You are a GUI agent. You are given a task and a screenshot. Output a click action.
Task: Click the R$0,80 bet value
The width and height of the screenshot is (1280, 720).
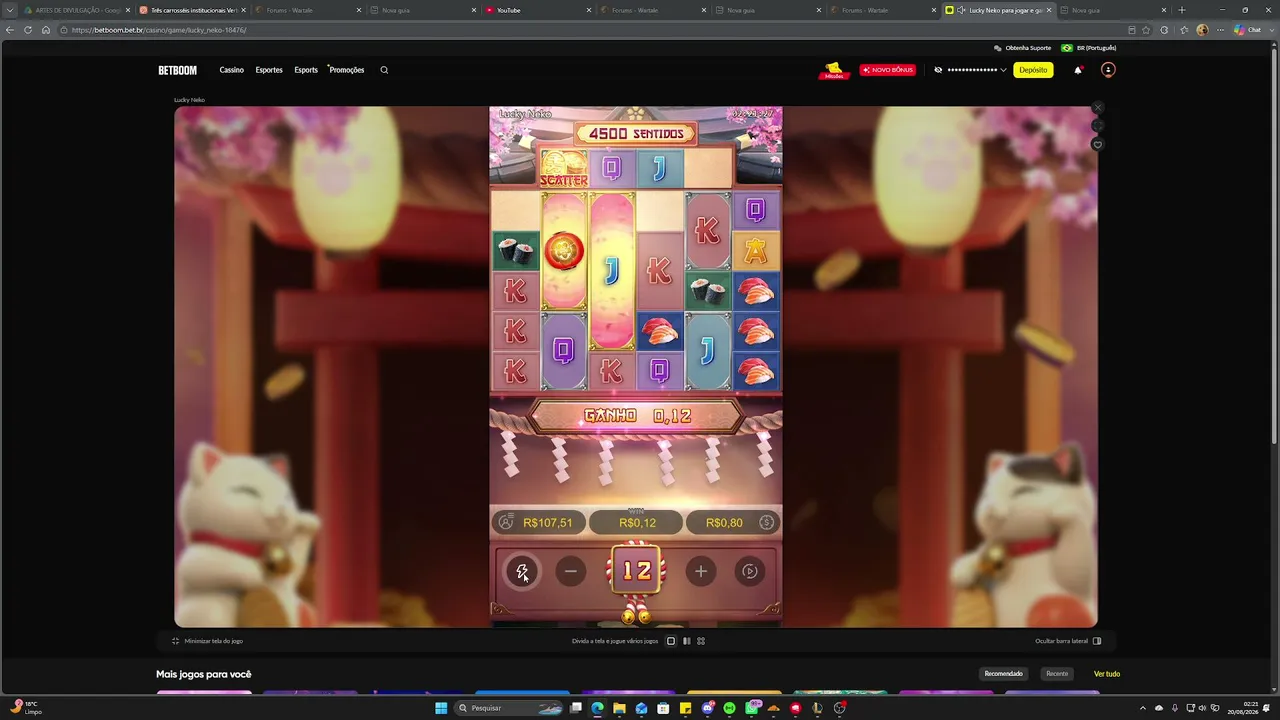pyautogui.click(x=724, y=523)
